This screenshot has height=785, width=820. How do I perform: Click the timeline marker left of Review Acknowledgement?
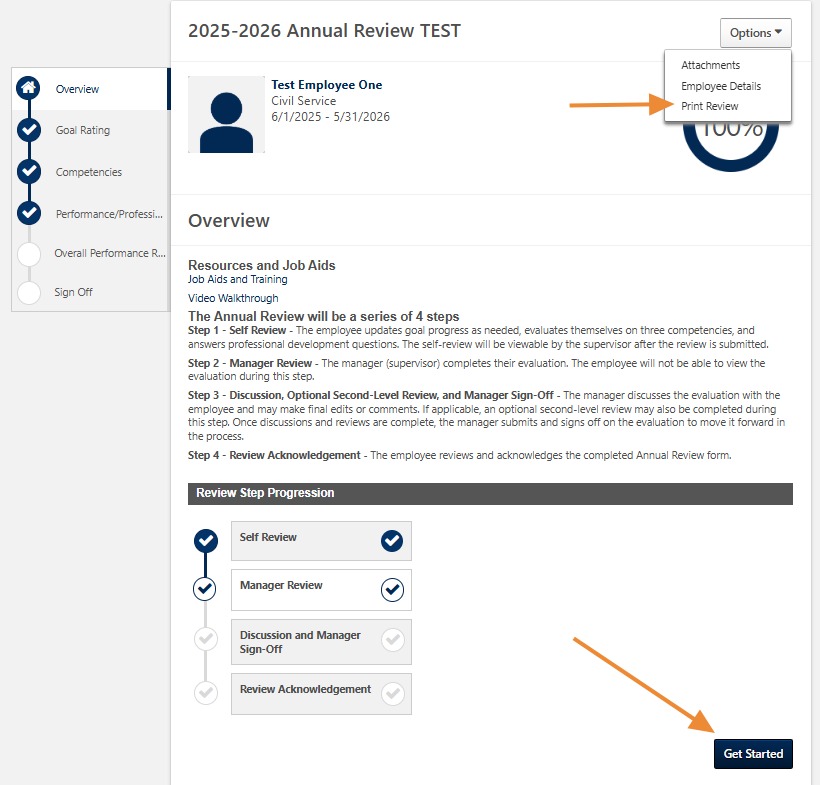coord(206,693)
